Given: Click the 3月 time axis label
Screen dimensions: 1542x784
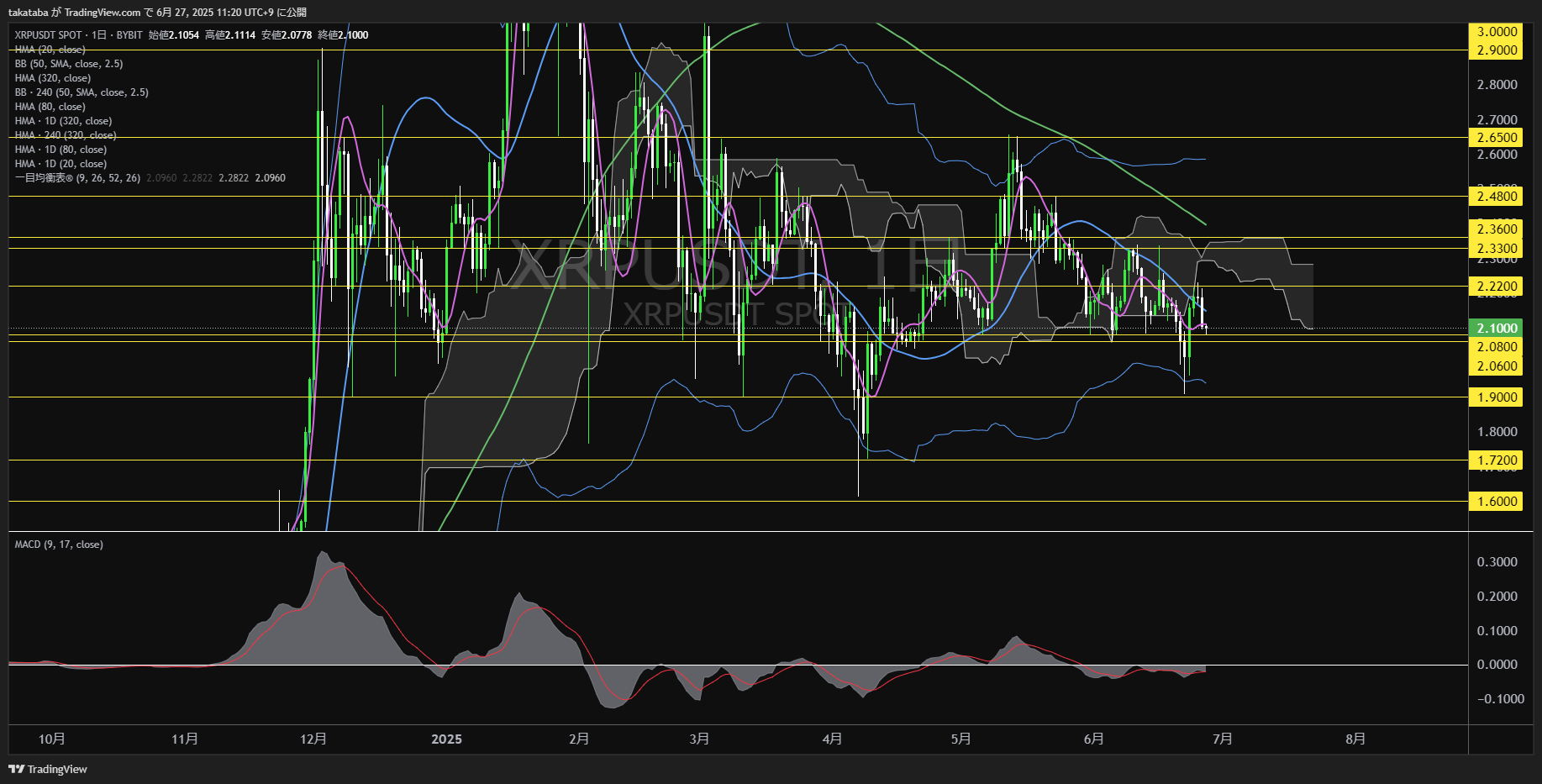Looking at the screenshot, I should click(699, 739).
